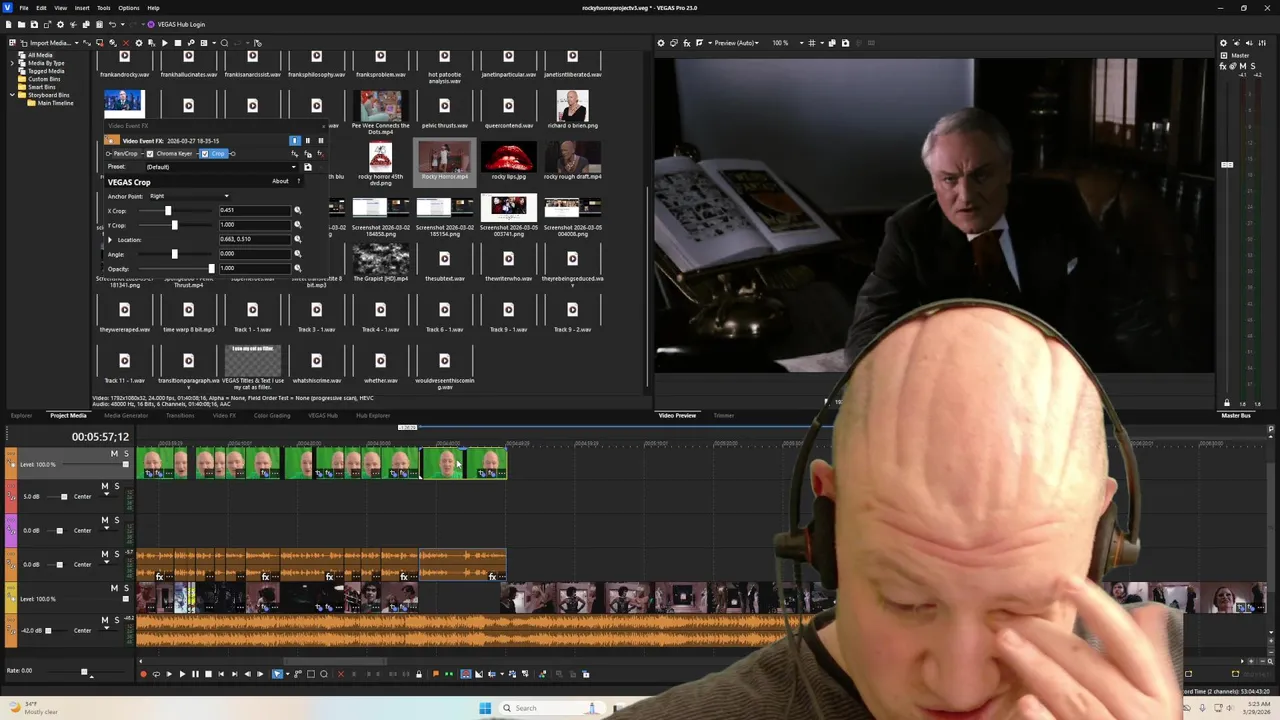Viewport: 1280px width, 720px height.
Task: Select the Normal Edit arrow tool
Action: (277, 674)
